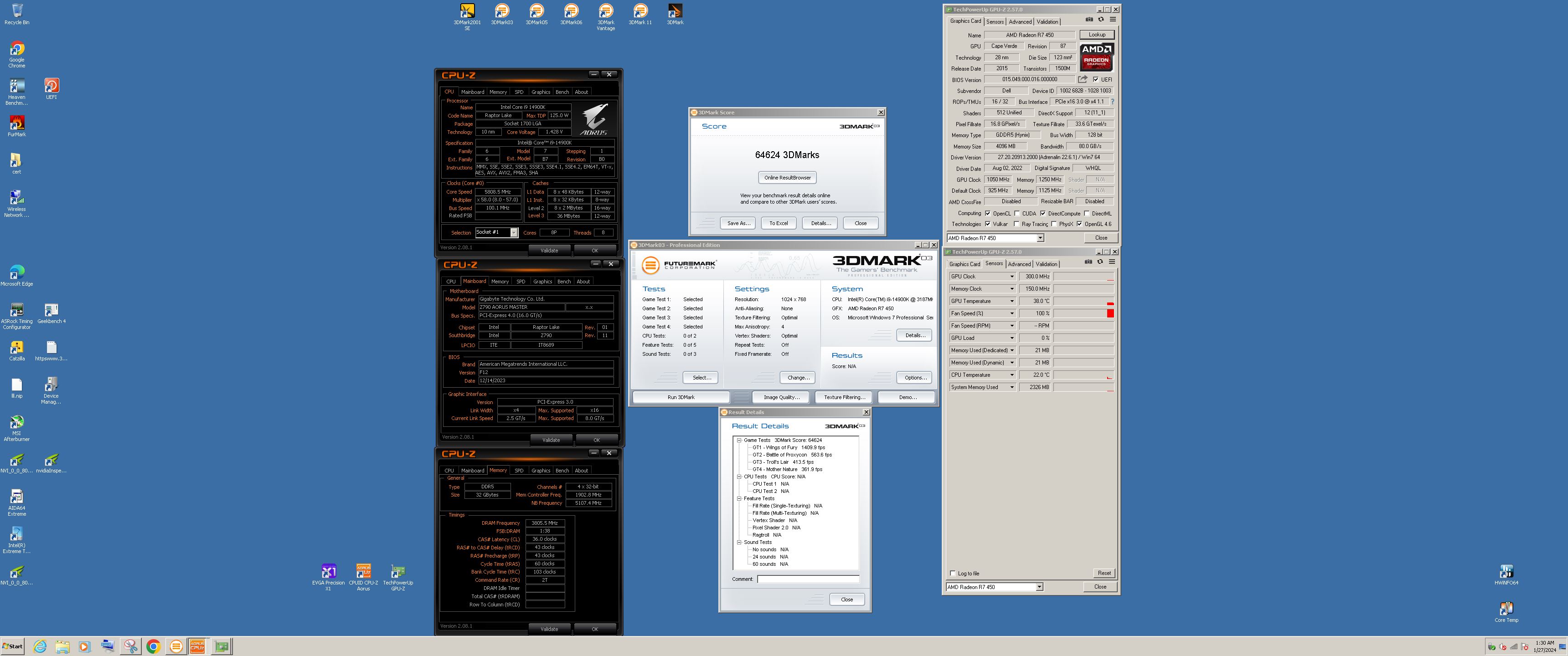Click the refresh icon in GPU-Z Sensors window

pos(1100,261)
